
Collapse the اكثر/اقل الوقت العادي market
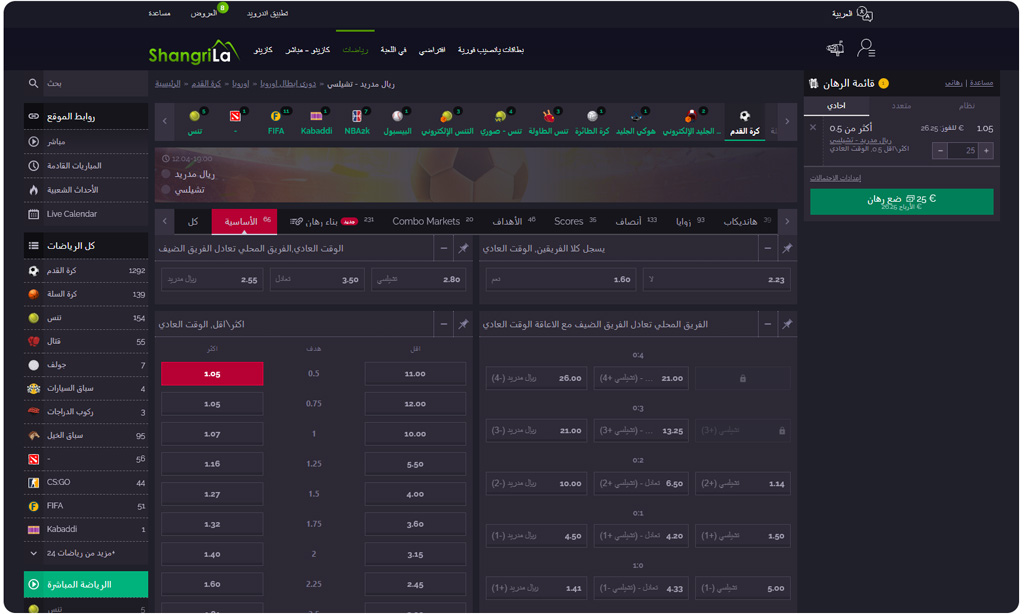point(443,325)
